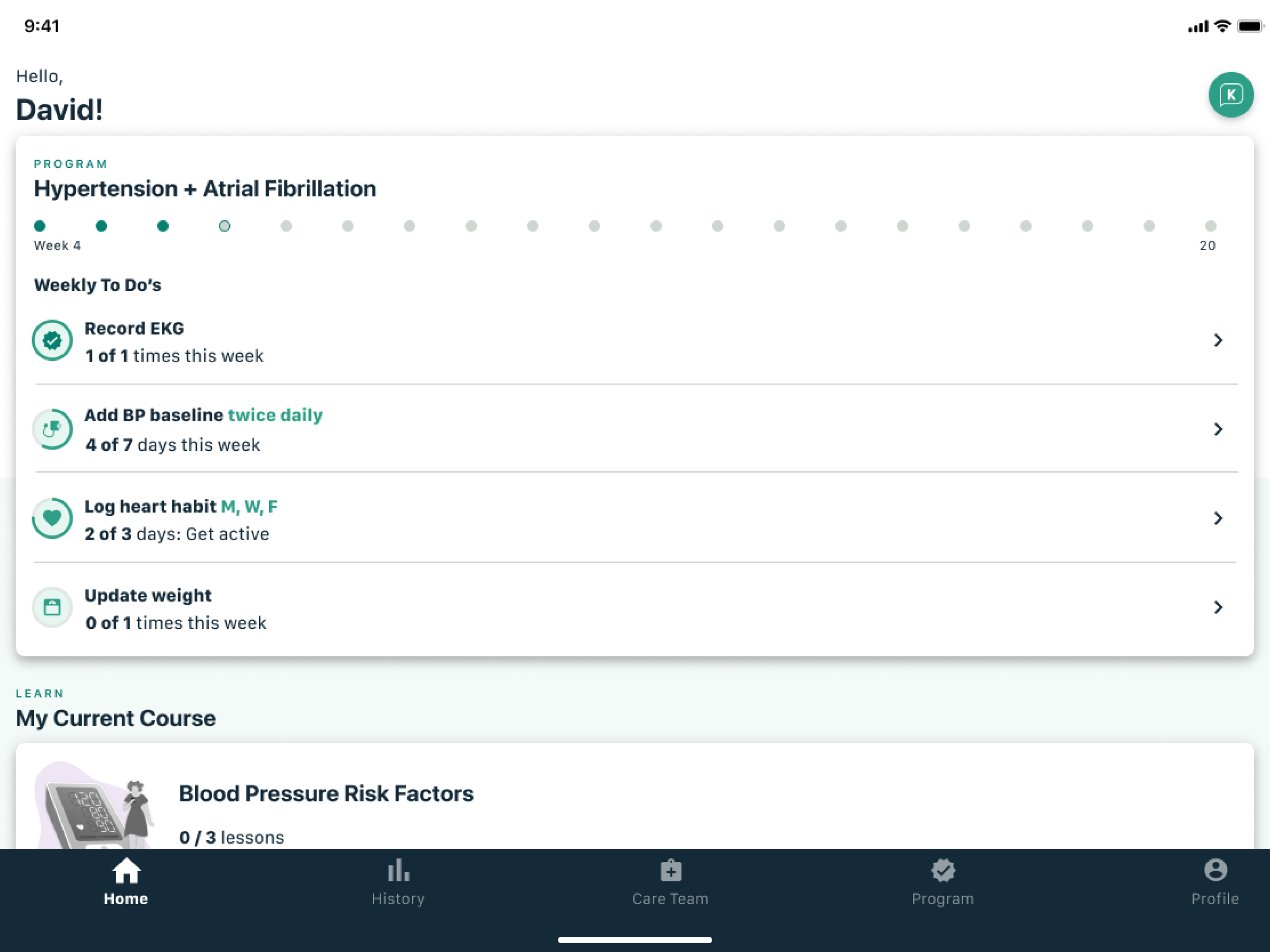Select the current Week 4 hollow dot

point(225,225)
